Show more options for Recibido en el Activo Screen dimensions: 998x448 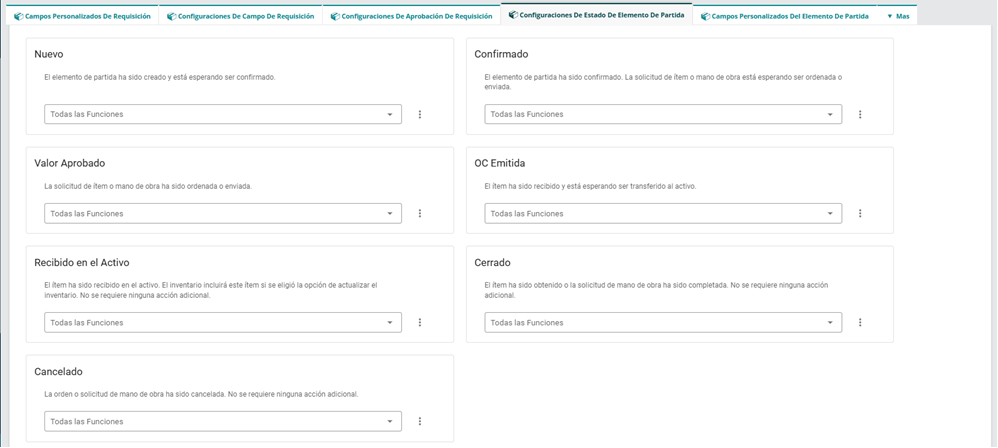tap(420, 323)
